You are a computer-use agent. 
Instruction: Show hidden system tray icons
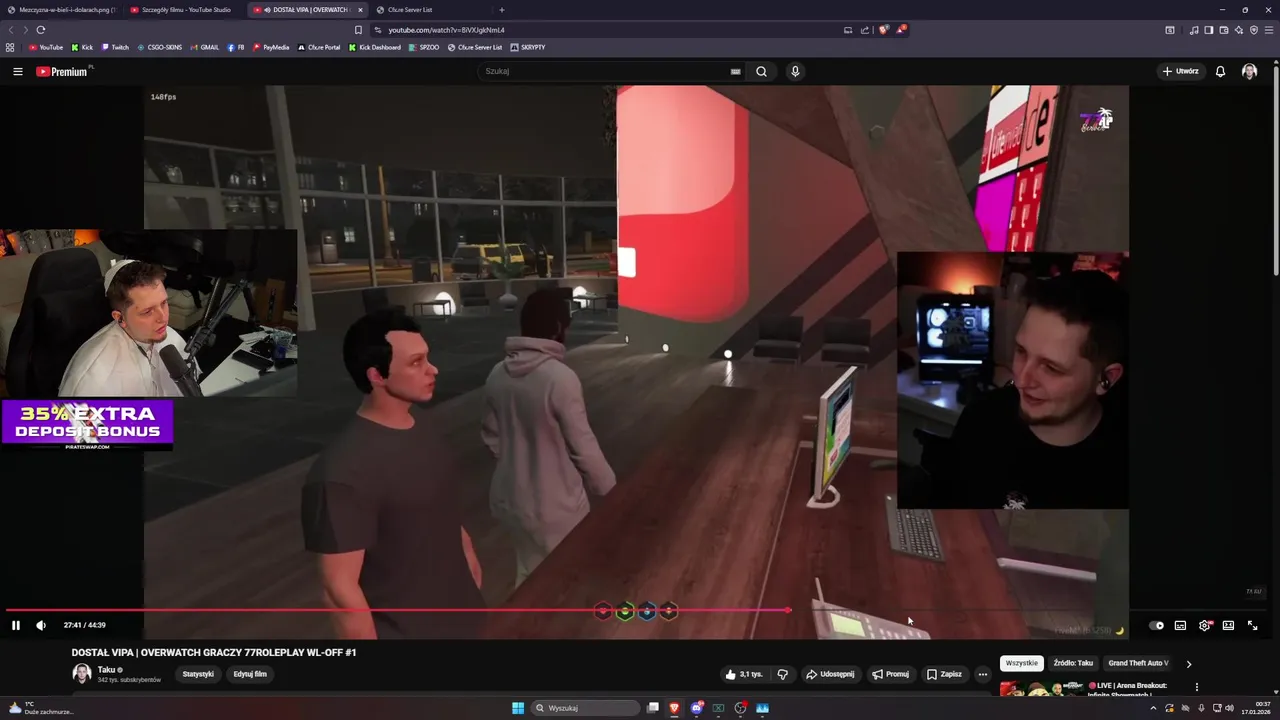[1153, 708]
